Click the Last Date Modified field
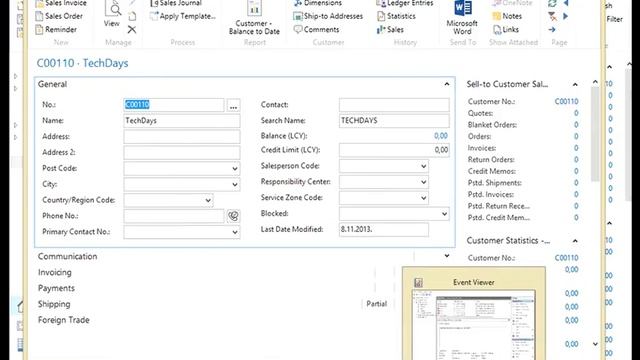Screen dimensions: 640x360 (384, 229)
